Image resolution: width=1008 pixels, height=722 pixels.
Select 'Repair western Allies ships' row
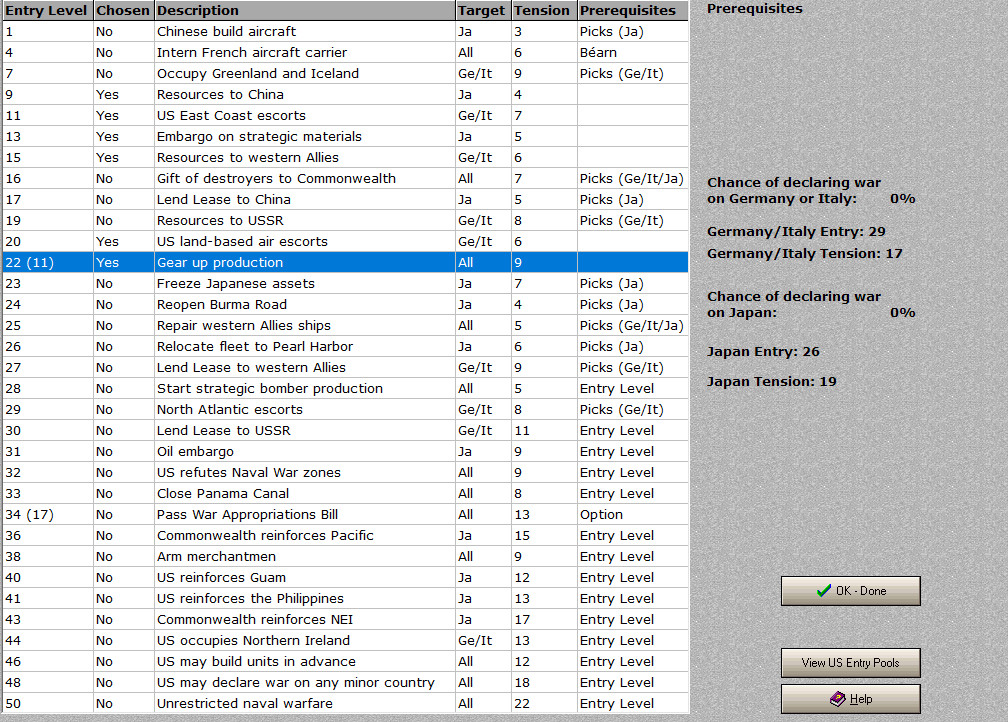point(345,326)
